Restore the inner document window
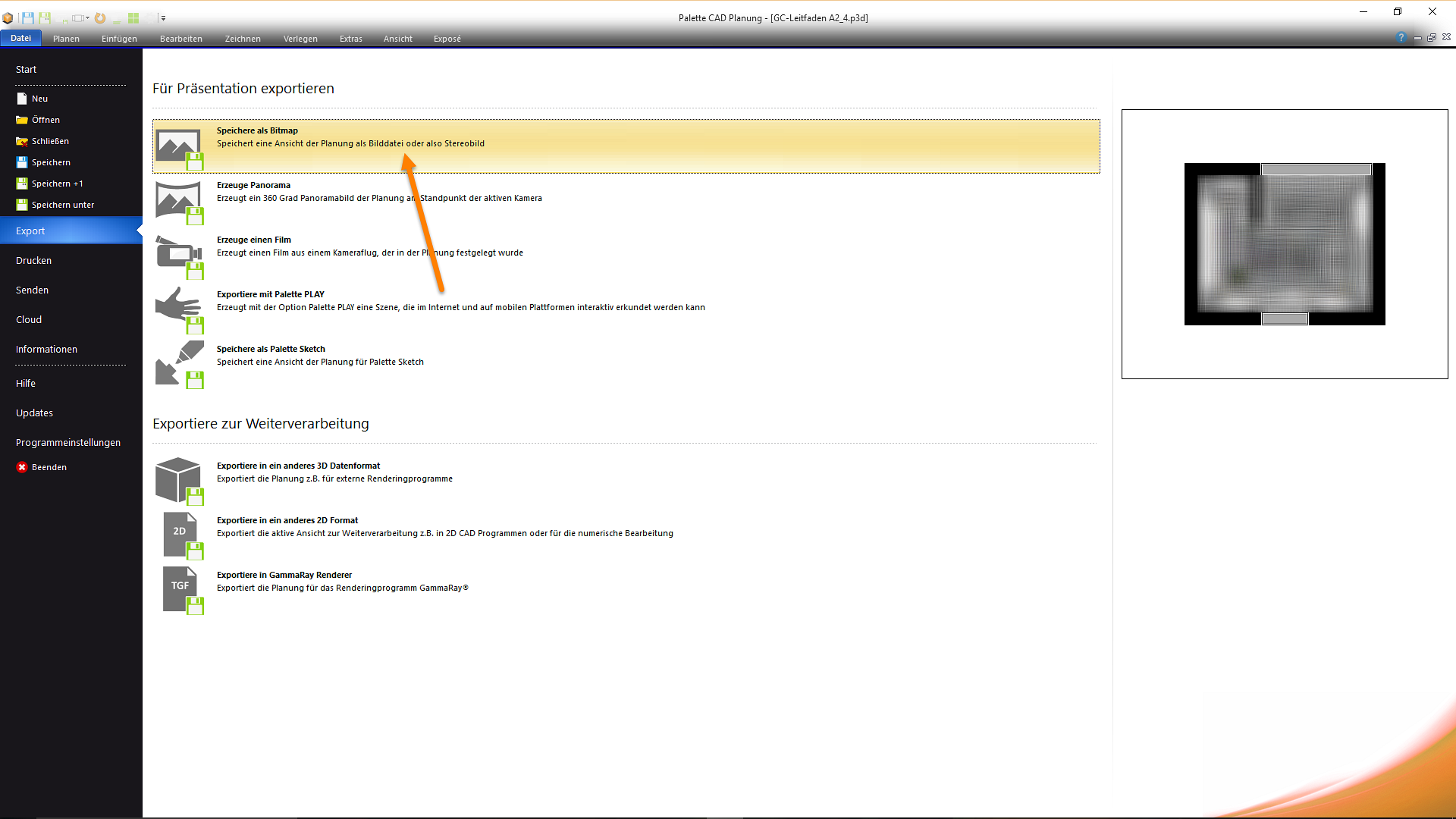 coord(1432,38)
